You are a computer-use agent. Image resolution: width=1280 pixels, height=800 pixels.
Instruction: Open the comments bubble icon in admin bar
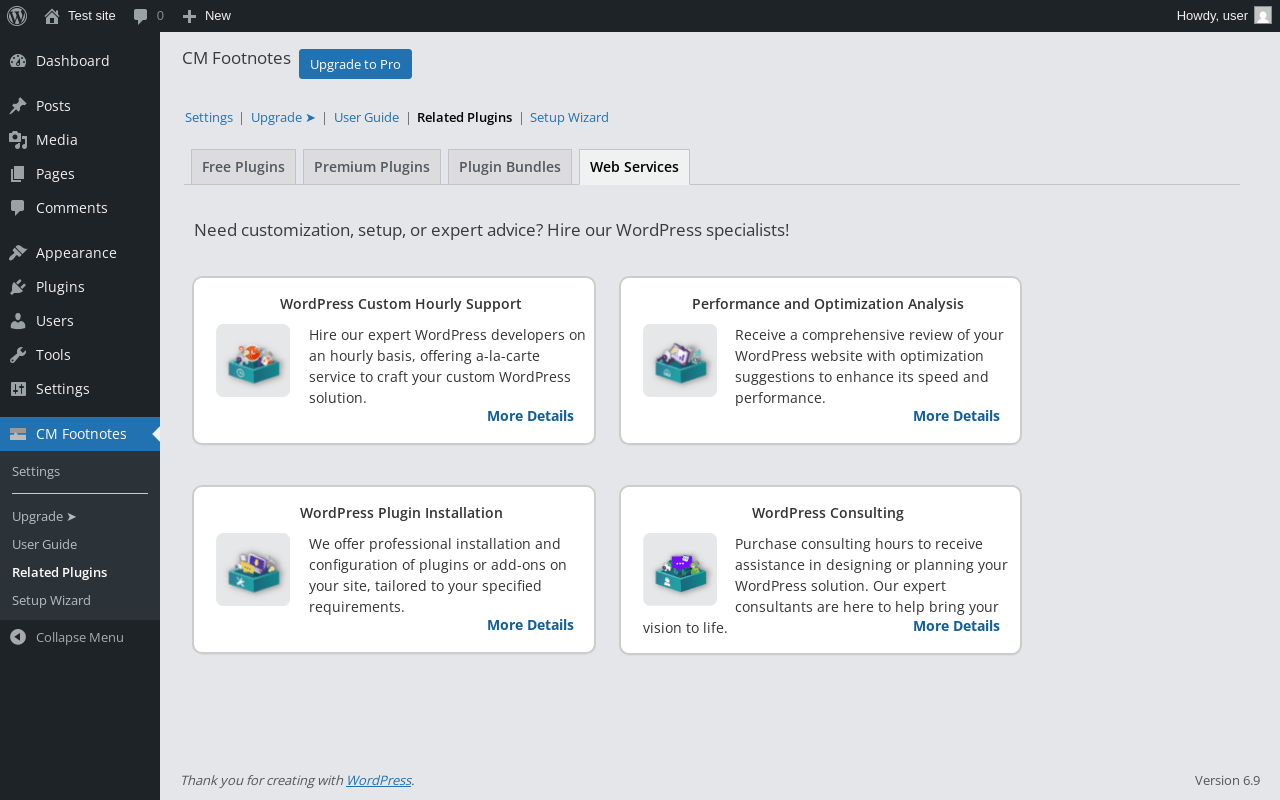point(141,16)
